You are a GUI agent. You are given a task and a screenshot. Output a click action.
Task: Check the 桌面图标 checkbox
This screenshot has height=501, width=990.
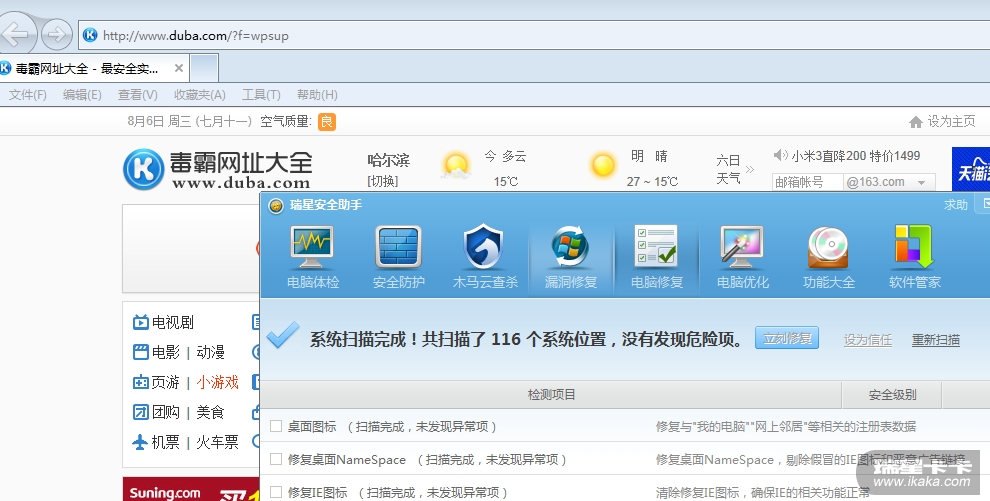pyautogui.click(x=276, y=426)
